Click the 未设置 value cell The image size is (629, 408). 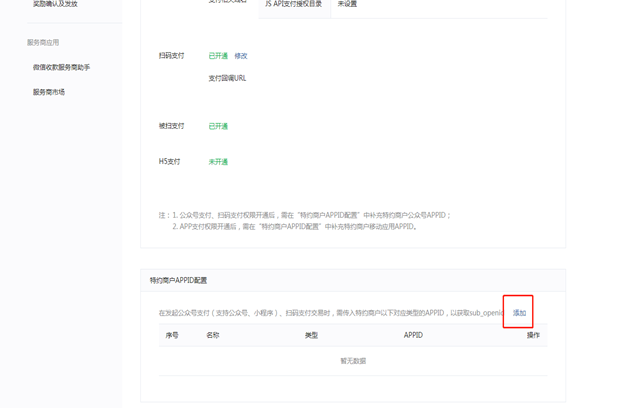347,4
